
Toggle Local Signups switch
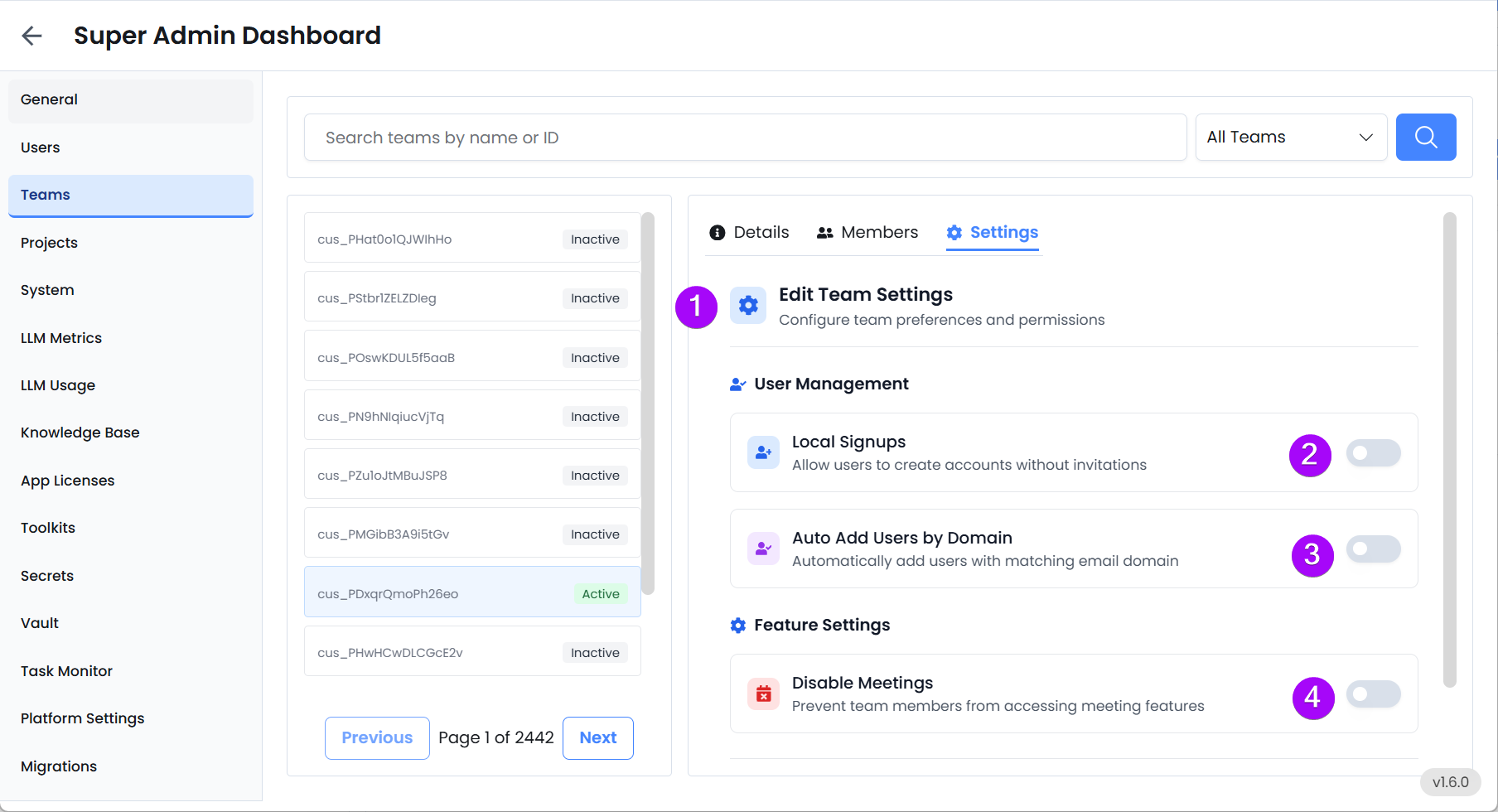(x=1374, y=452)
